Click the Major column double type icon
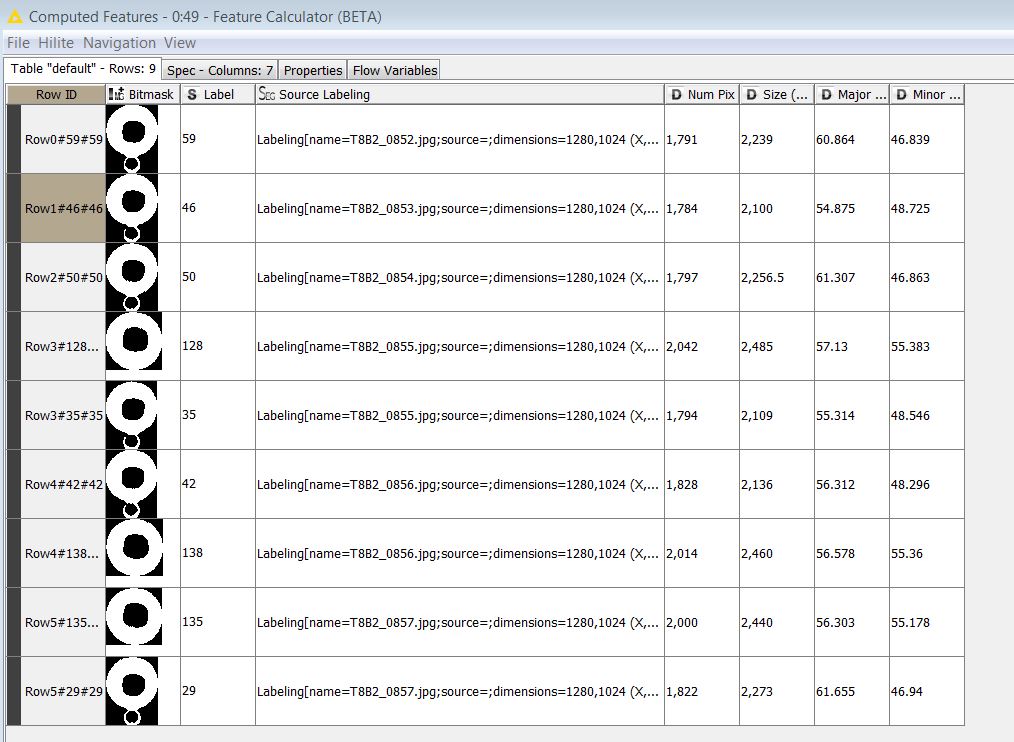1014x742 pixels. 826,94
